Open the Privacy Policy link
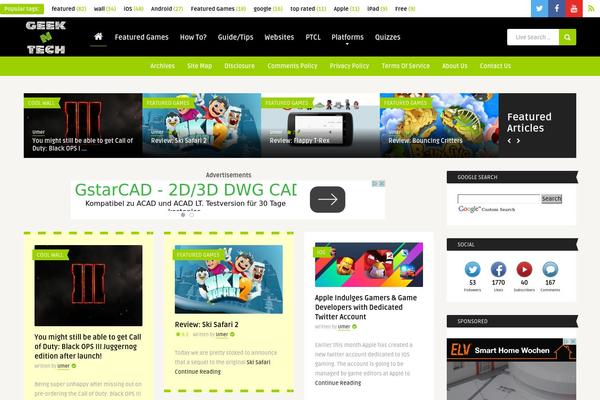The height and width of the screenshot is (400, 600). [349, 66]
